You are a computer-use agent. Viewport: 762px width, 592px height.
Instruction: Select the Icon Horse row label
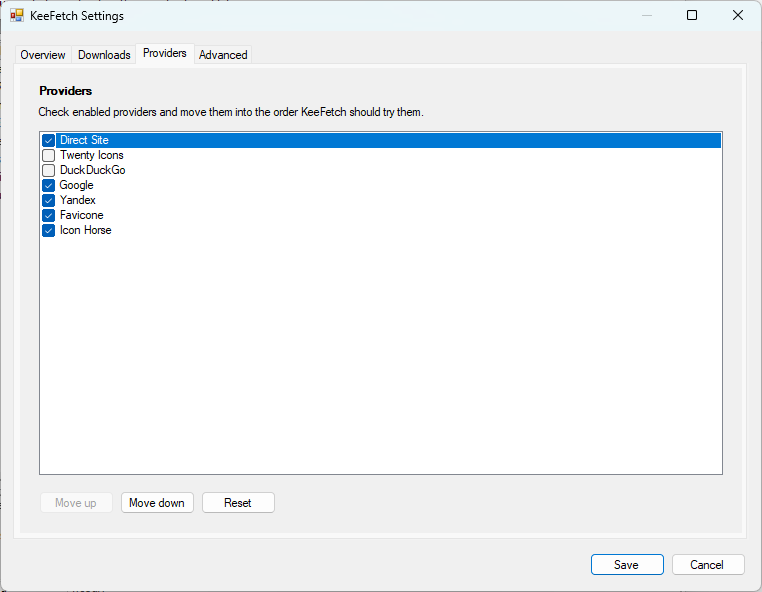(x=86, y=230)
